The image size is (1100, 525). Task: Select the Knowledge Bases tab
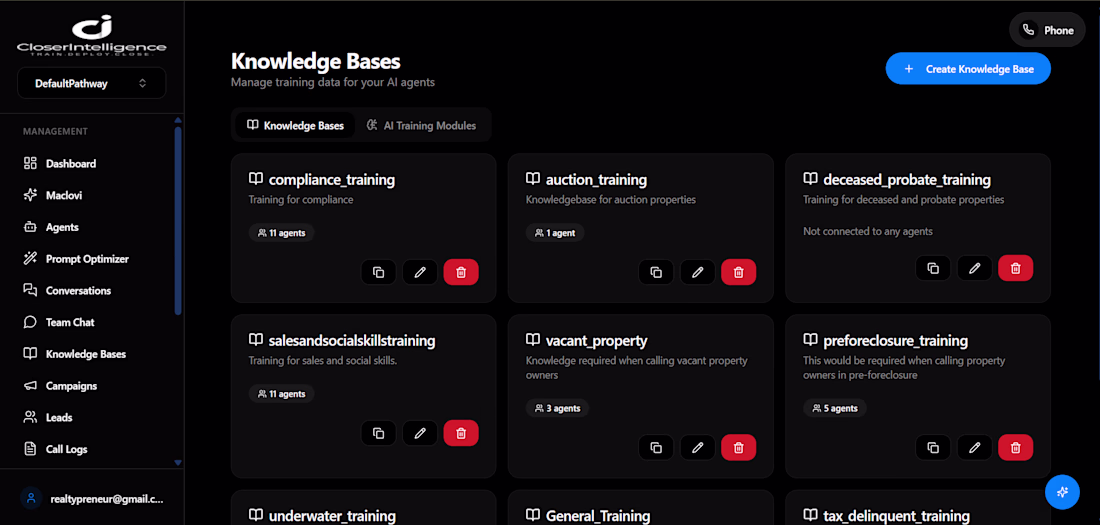point(295,126)
